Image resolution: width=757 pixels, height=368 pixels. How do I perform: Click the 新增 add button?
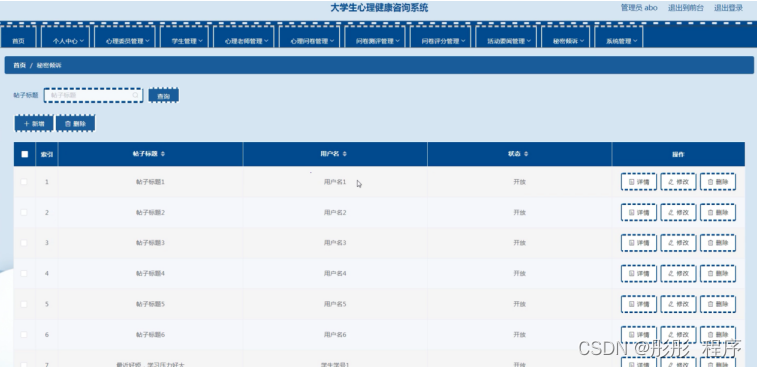(x=34, y=124)
